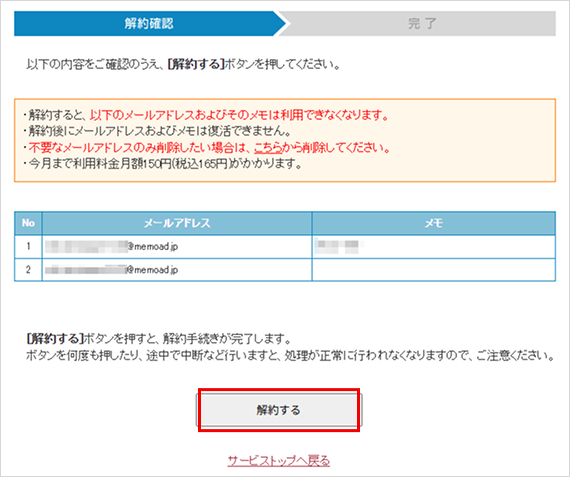Open the サービストップへ戻る link
The image size is (570, 477).
coord(279,461)
